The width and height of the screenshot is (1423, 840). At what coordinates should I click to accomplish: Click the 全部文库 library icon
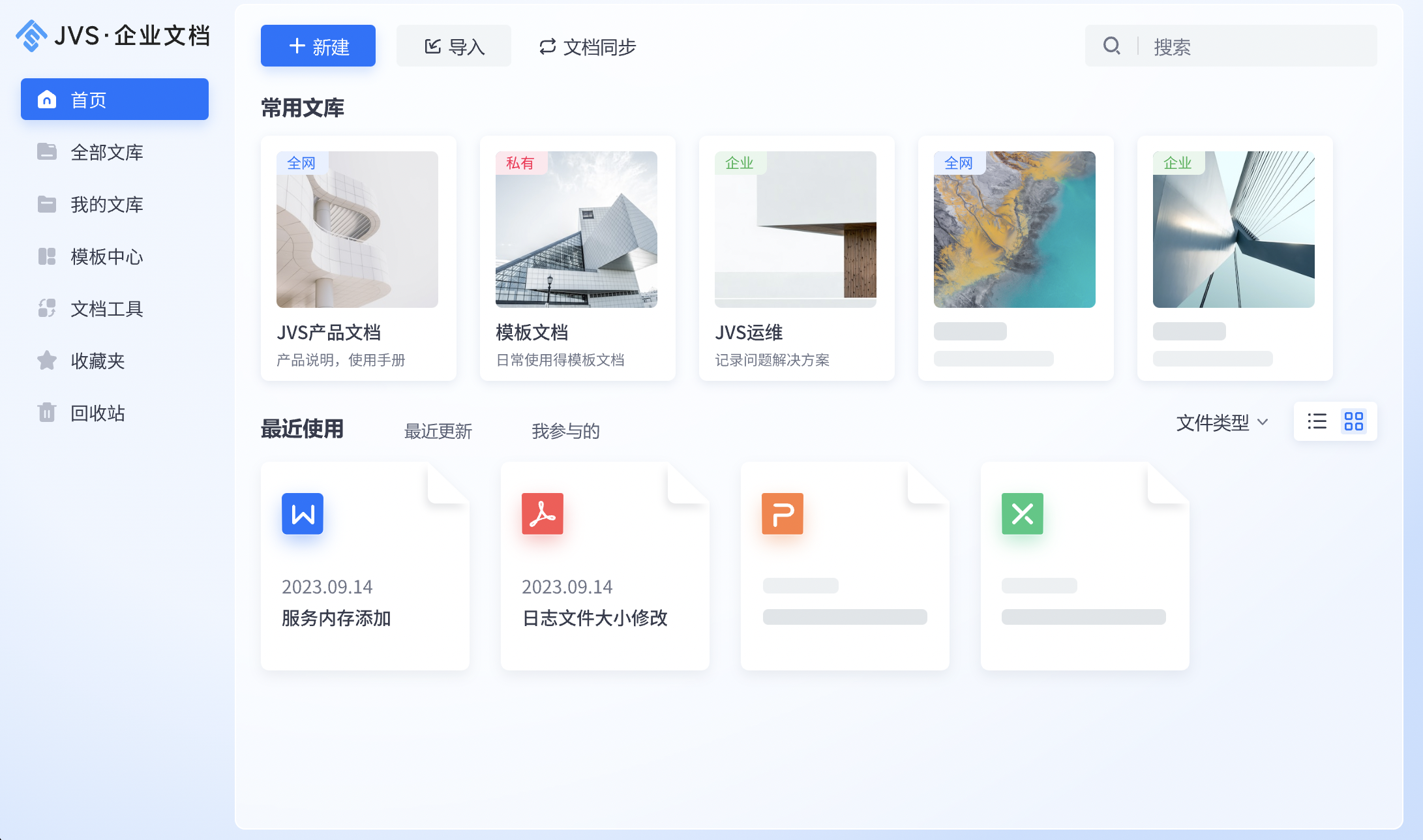click(47, 151)
